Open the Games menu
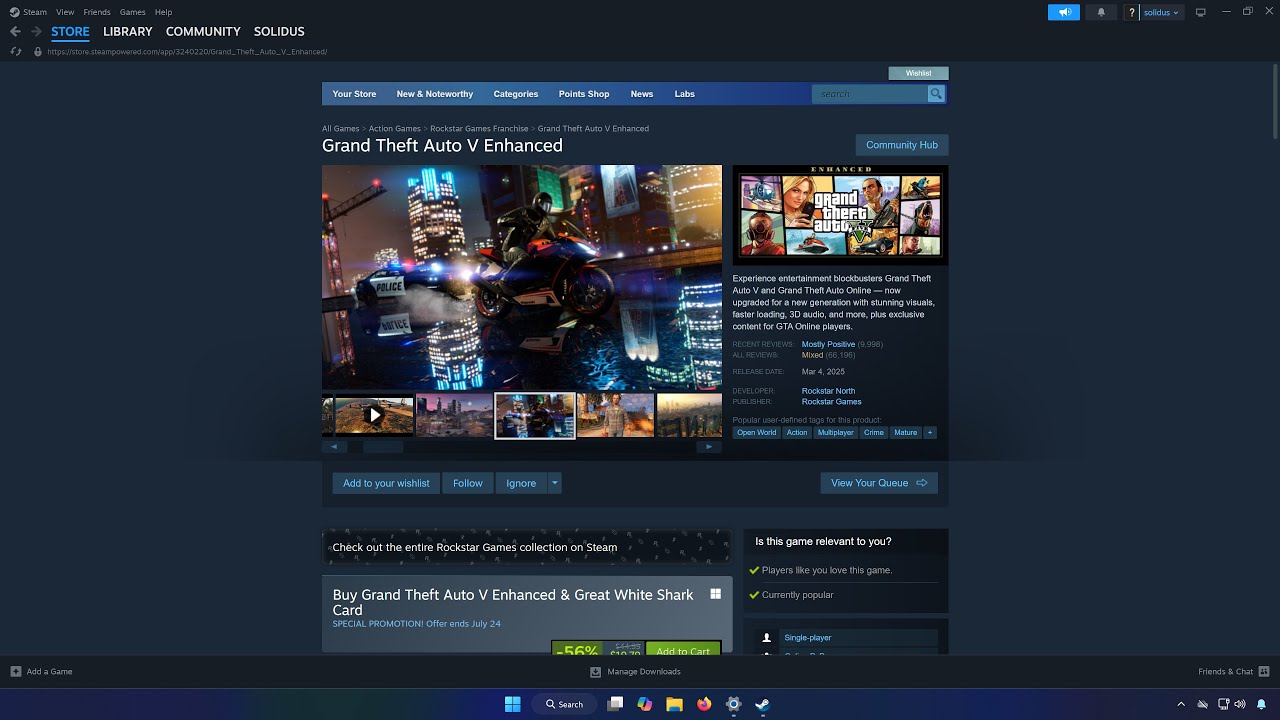The width and height of the screenshot is (1280, 720). click(132, 12)
